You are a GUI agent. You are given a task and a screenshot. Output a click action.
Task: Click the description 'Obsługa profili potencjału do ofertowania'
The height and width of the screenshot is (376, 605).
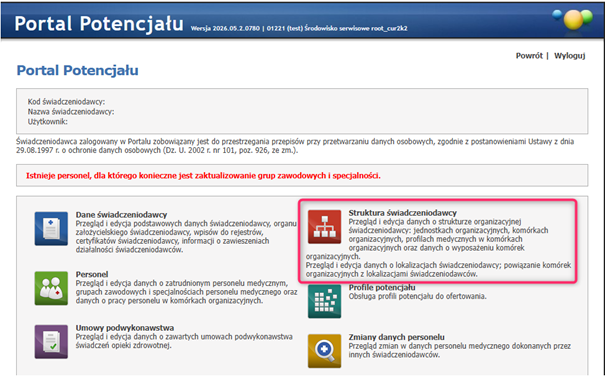pos(417,296)
